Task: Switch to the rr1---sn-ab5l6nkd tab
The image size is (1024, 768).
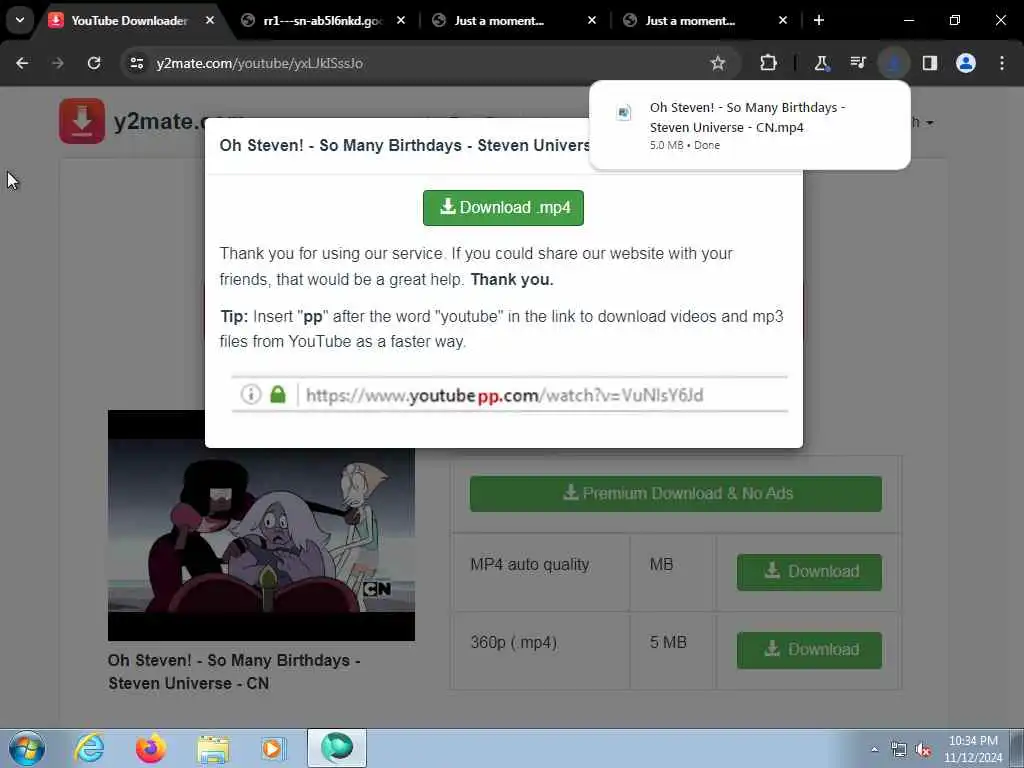Action: tap(322, 20)
